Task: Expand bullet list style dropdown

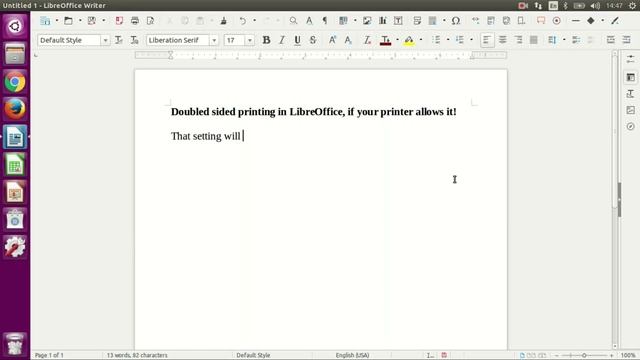Action: point(448,40)
